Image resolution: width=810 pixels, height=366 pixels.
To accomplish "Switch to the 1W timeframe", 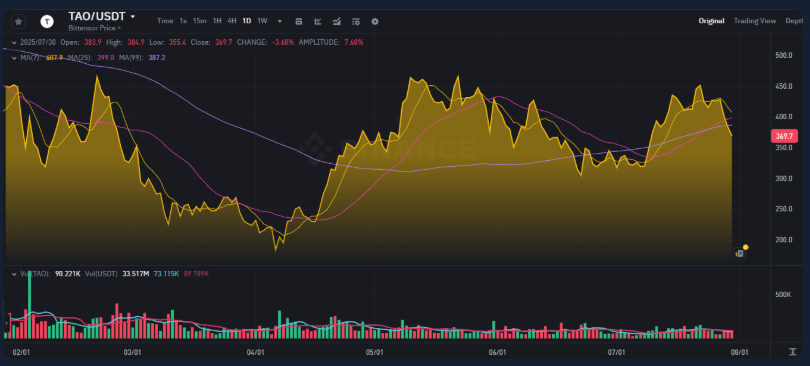I will (x=262, y=21).
